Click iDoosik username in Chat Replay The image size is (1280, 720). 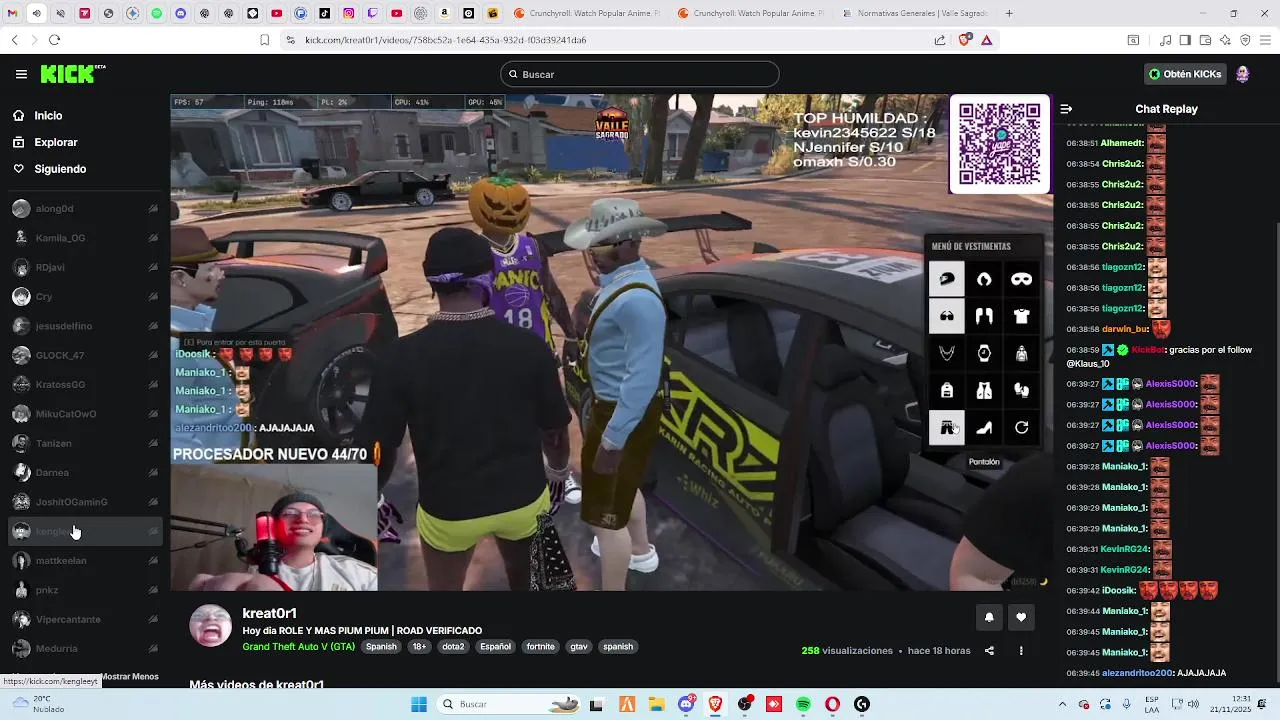click(1118, 591)
